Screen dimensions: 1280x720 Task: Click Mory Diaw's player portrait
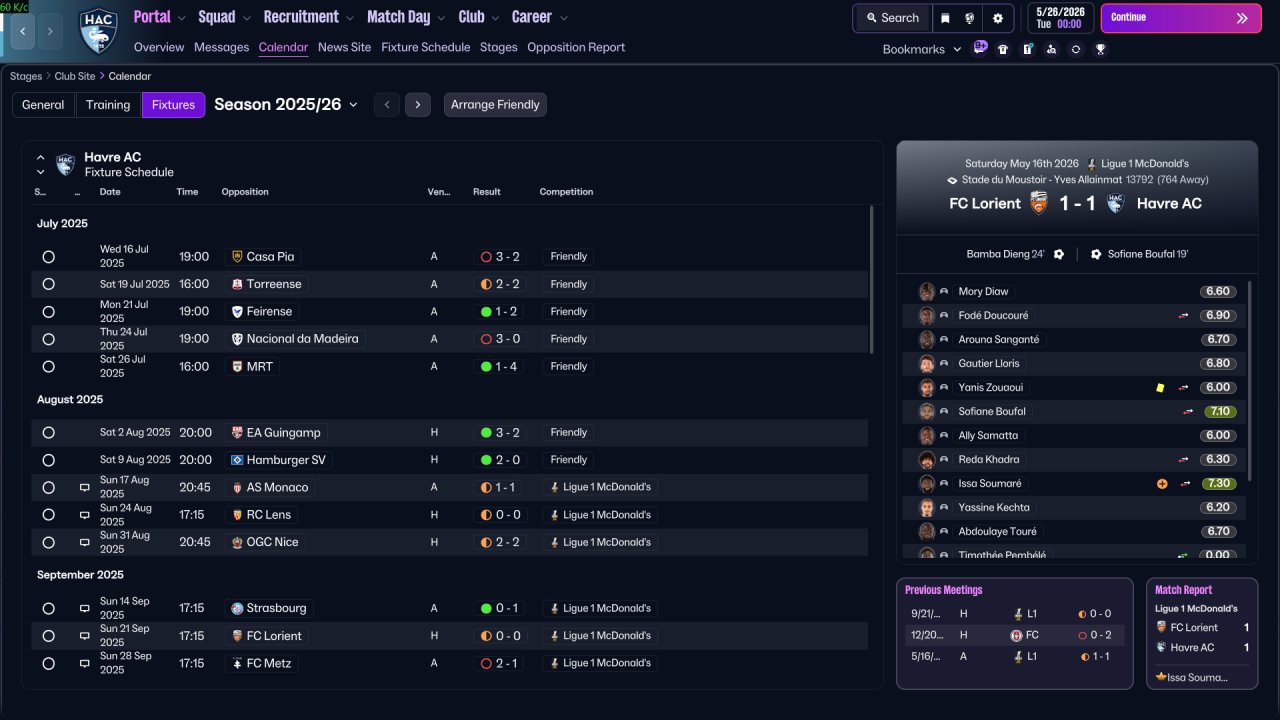tap(927, 292)
